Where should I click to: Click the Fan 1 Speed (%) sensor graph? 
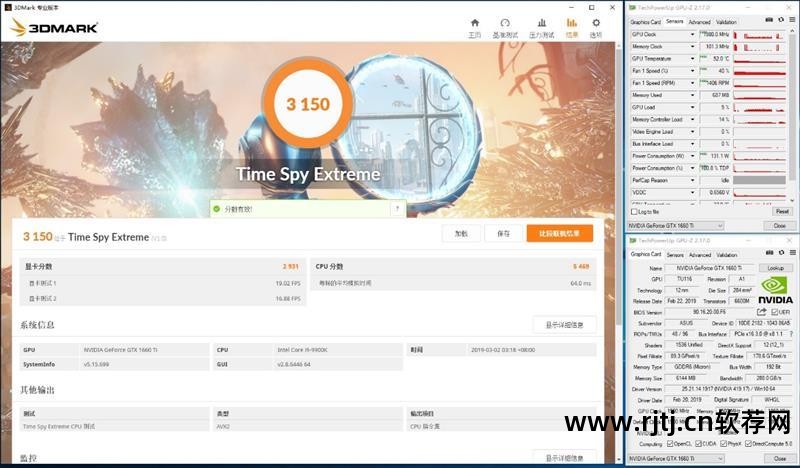coord(759,71)
